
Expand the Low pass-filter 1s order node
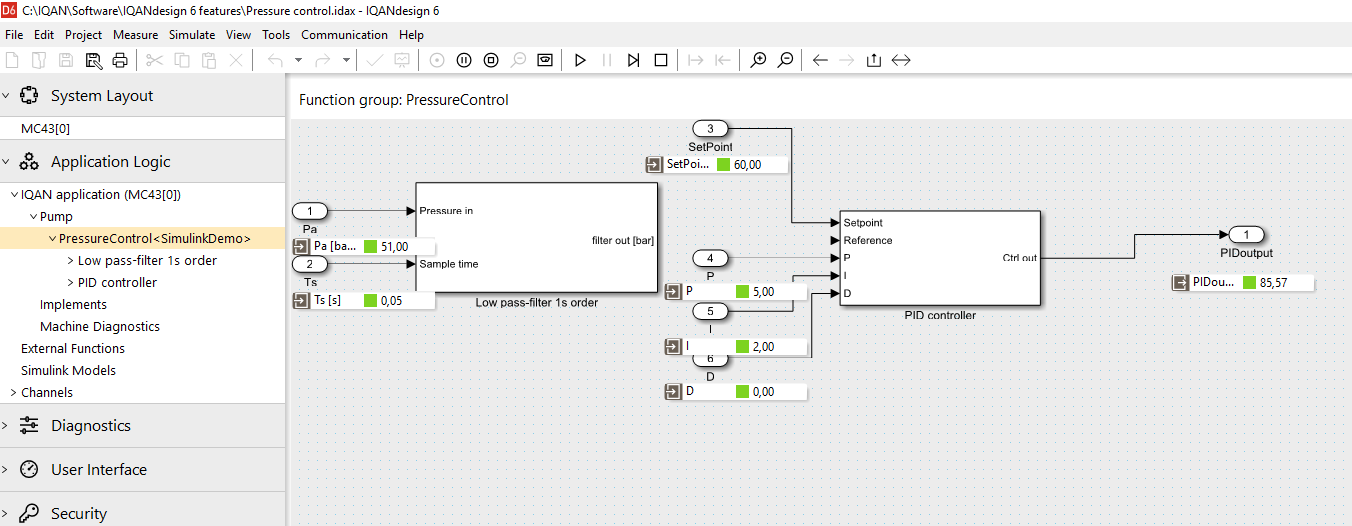[70, 261]
